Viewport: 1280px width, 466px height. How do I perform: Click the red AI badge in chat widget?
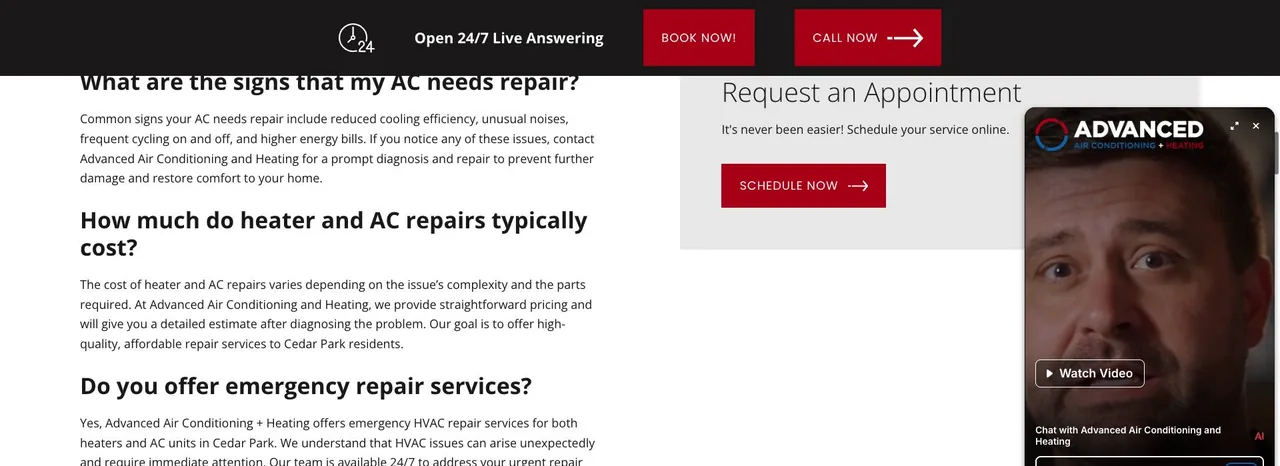(x=1259, y=436)
